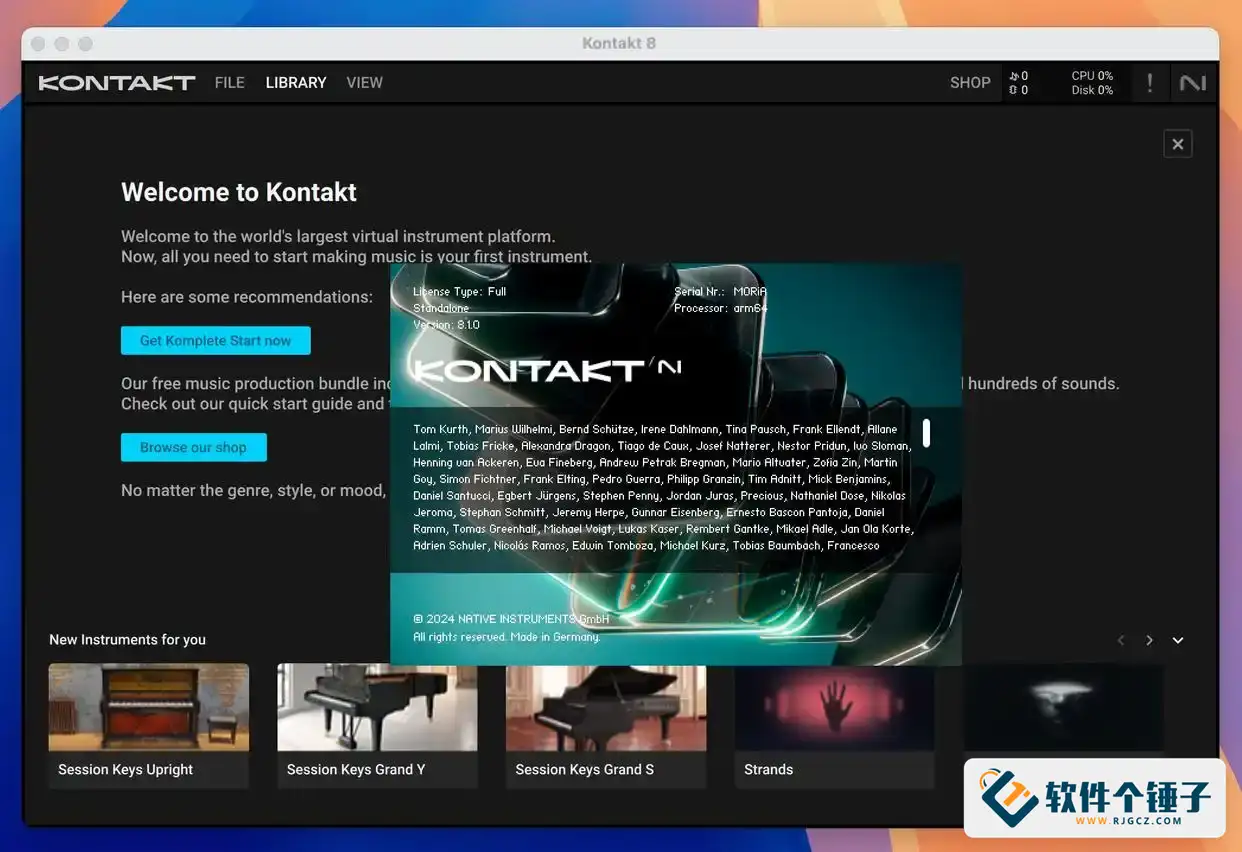Click the CPU 0% readout

(1092, 76)
